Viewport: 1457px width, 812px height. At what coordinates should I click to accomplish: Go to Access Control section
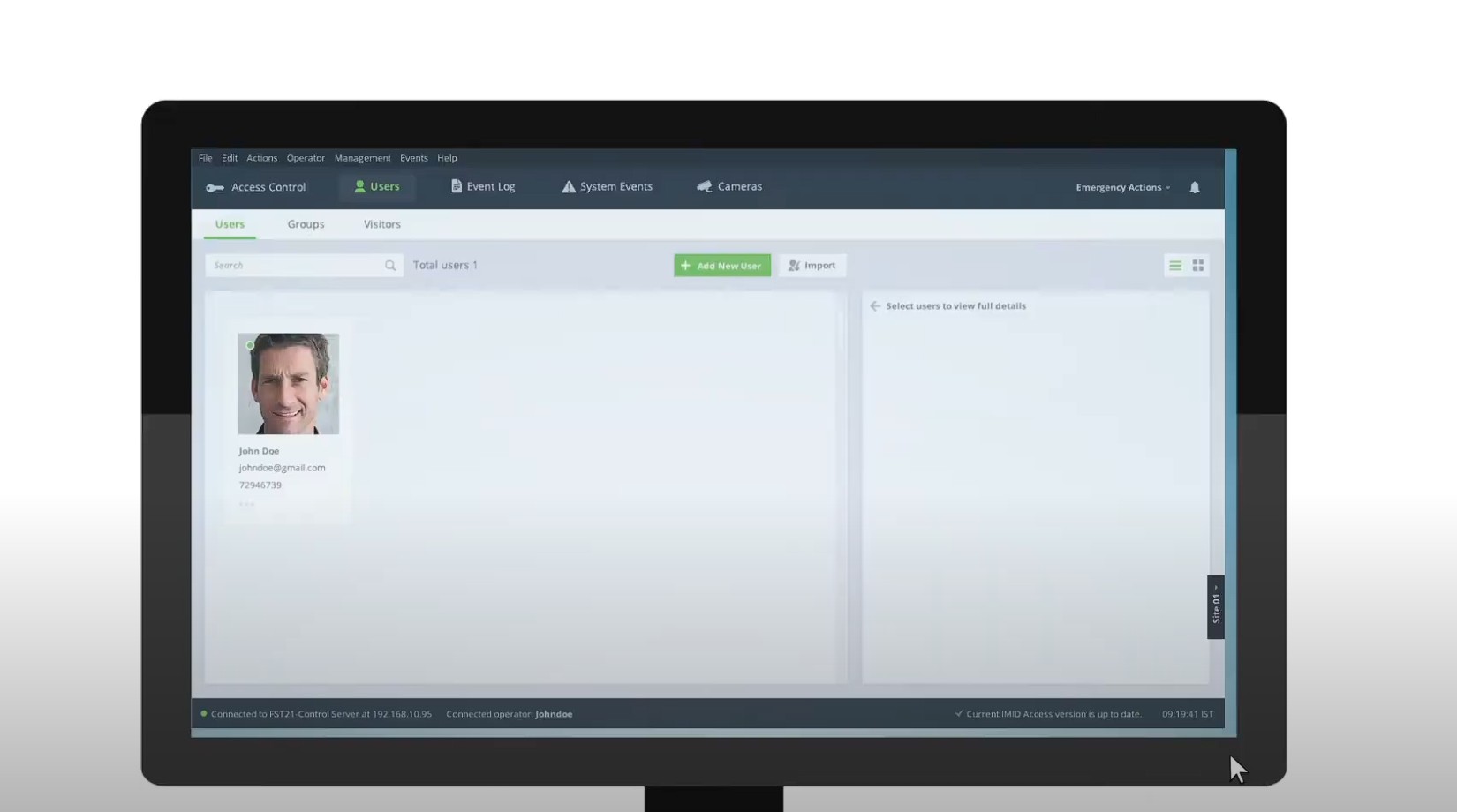[256, 187]
